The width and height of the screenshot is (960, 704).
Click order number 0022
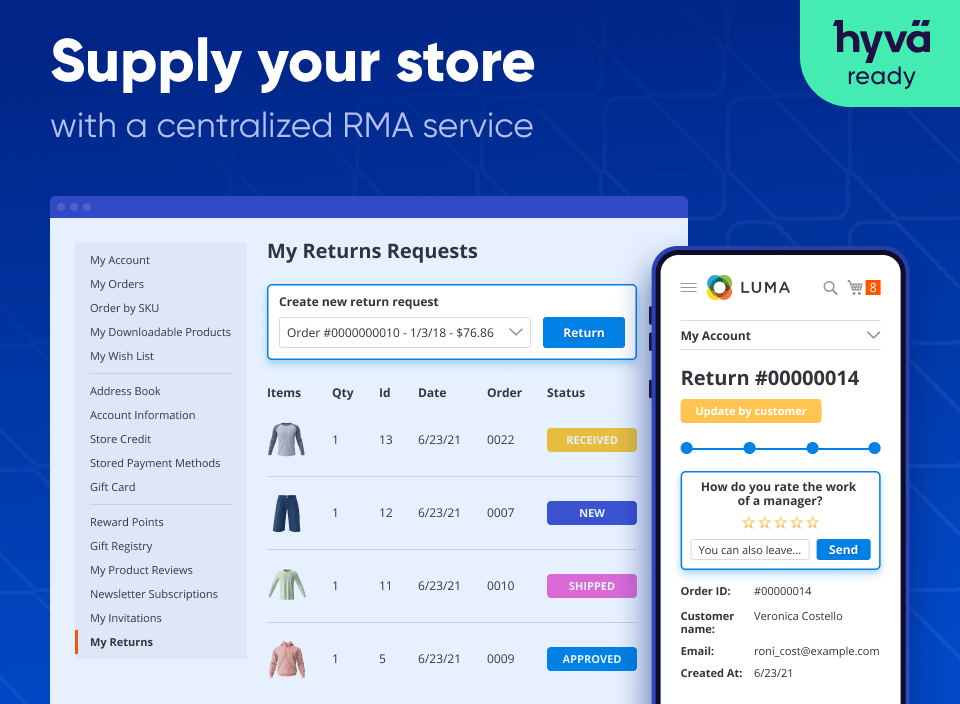501,440
